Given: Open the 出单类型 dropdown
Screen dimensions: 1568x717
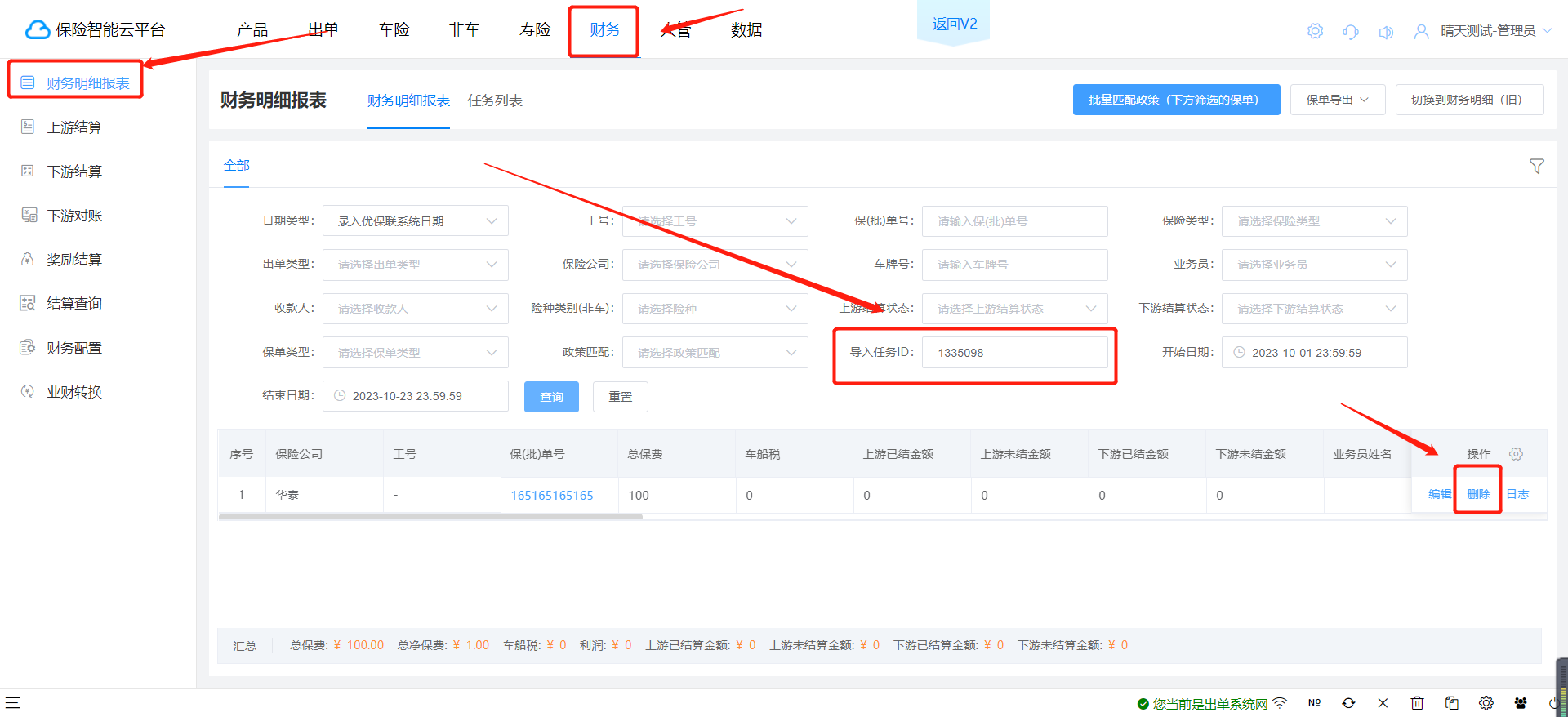Looking at the screenshot, I should pos(416,264).
